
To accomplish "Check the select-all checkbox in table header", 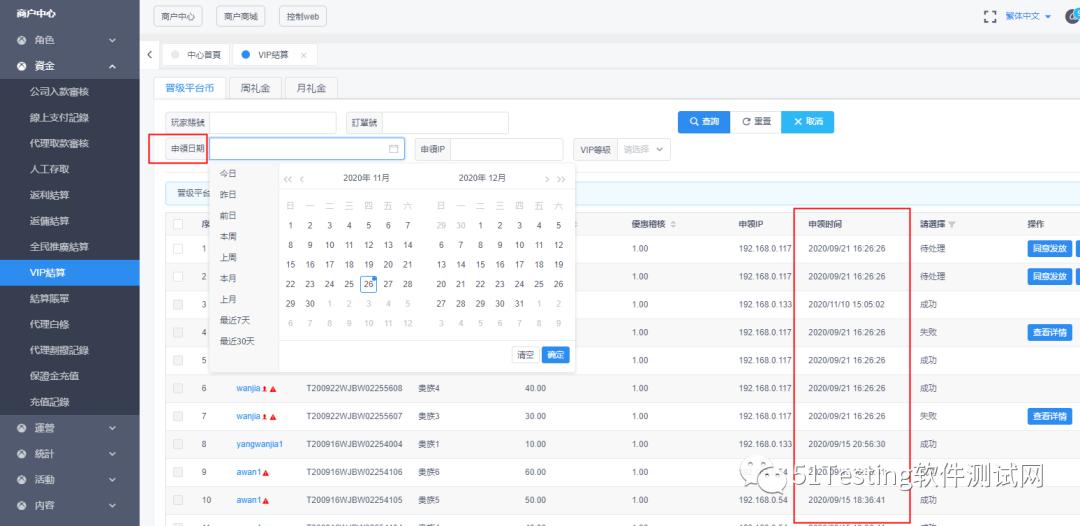I will pos(178,224).
